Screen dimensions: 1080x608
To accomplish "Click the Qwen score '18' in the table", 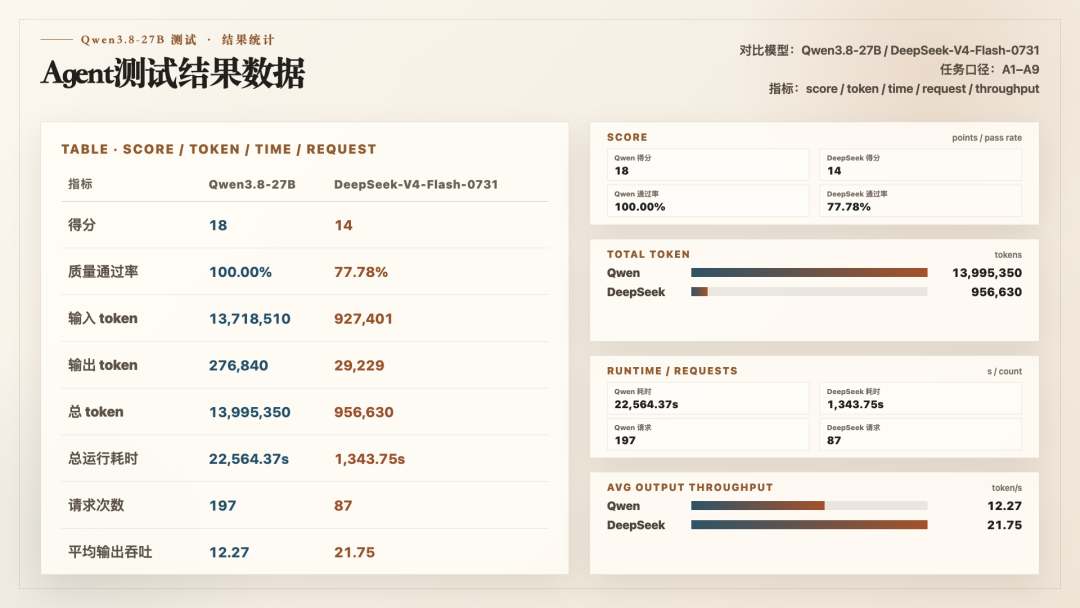I will pyautogui.click(x=218, y=225).
